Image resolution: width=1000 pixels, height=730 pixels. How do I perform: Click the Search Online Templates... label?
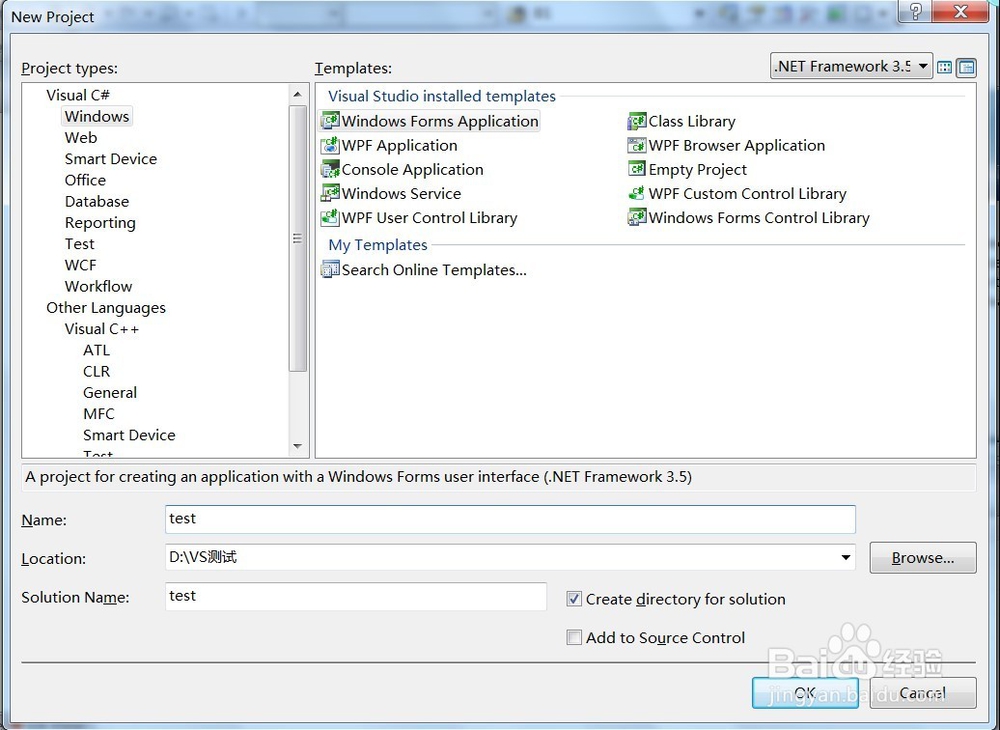434,270
